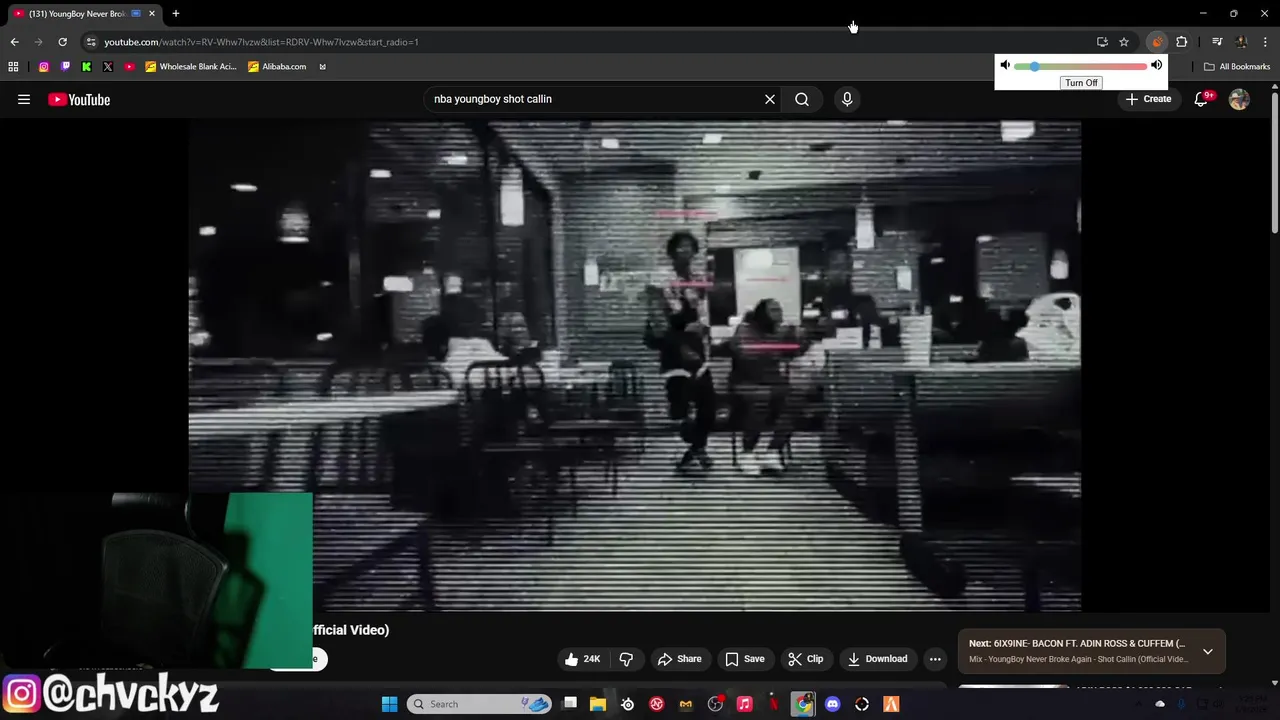1280x720 pixels.
Task: Click the taskbar Search box
Action: pos(480,704)
